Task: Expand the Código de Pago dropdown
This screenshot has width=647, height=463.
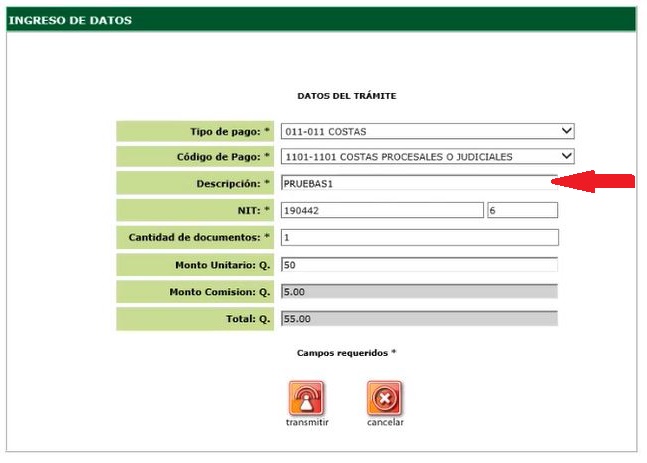Action: click(x=428, y=157)
